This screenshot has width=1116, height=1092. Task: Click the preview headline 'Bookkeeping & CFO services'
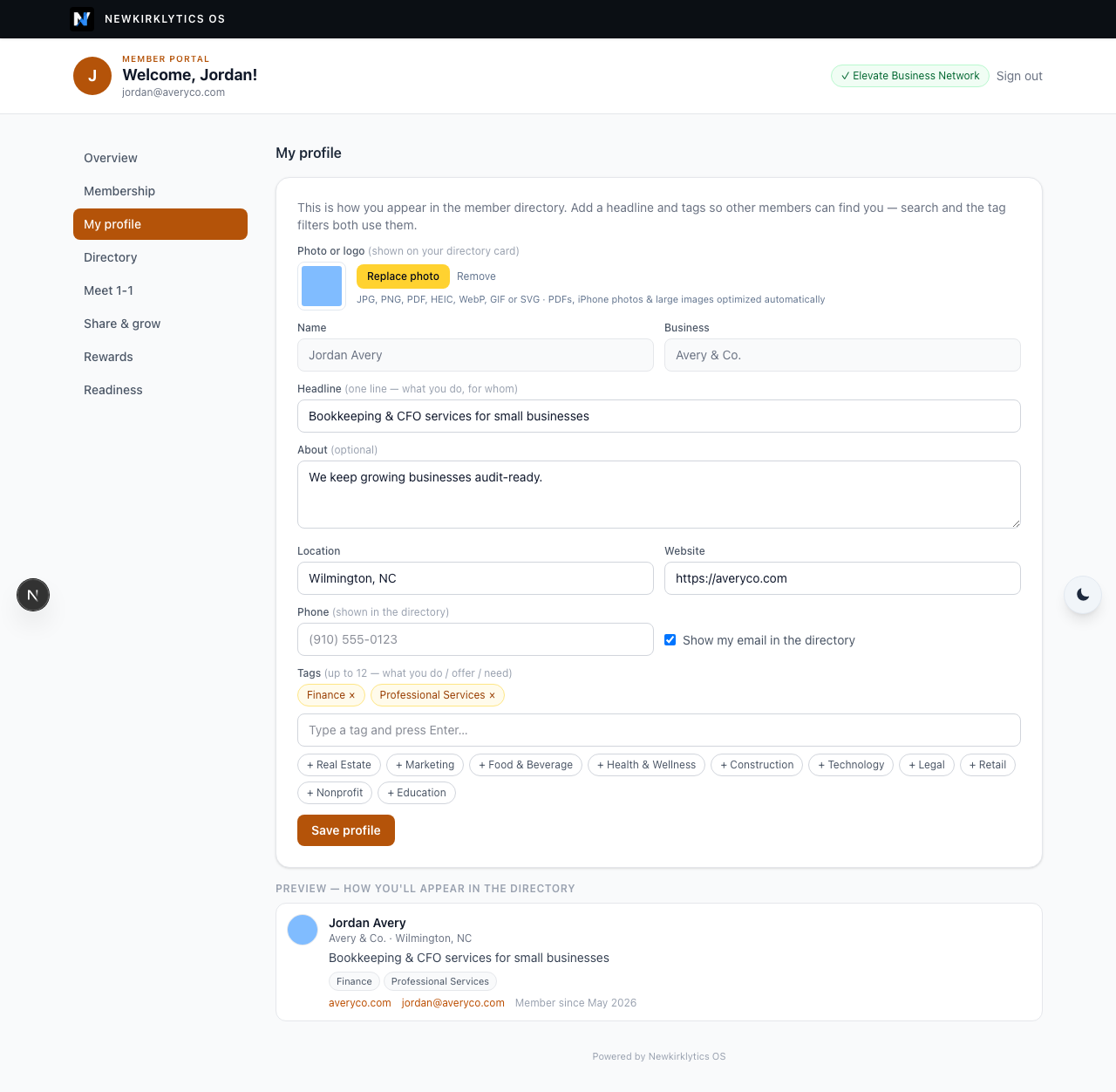[x=469, y=958]
